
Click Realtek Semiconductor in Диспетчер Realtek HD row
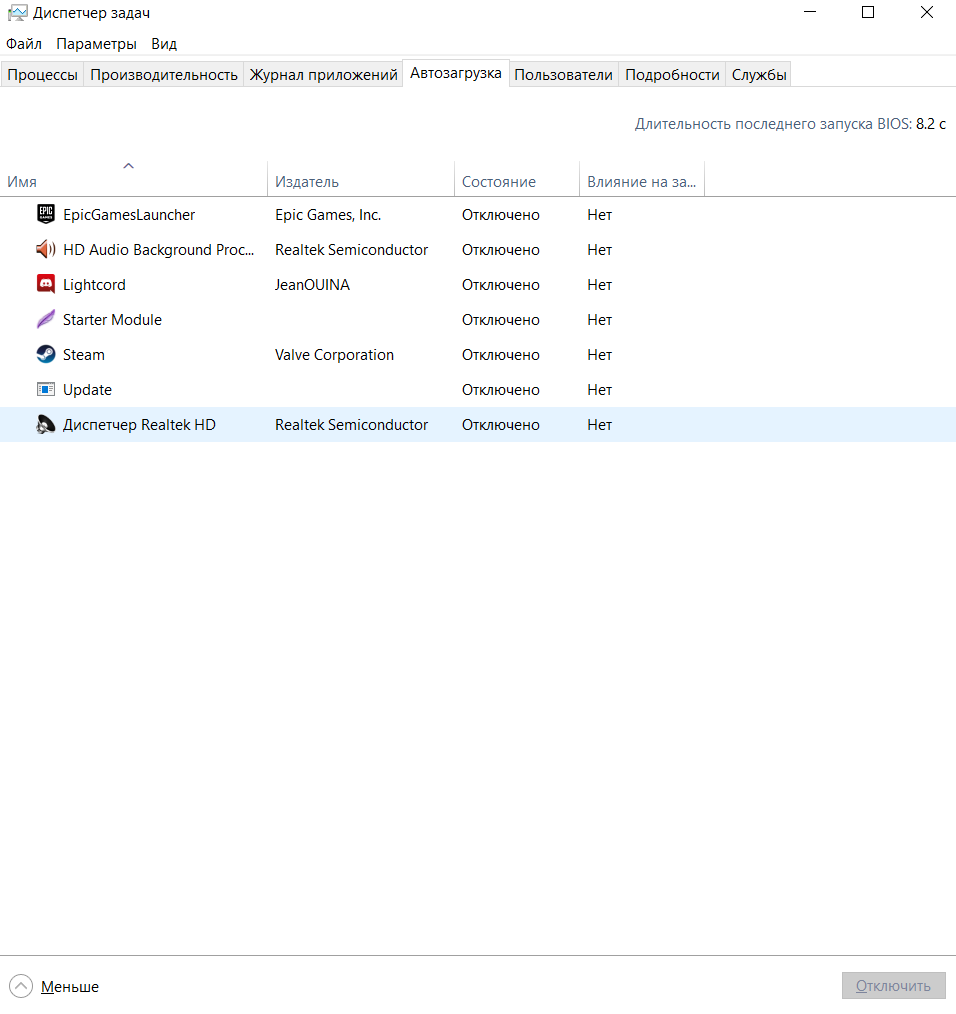point(351,424)
